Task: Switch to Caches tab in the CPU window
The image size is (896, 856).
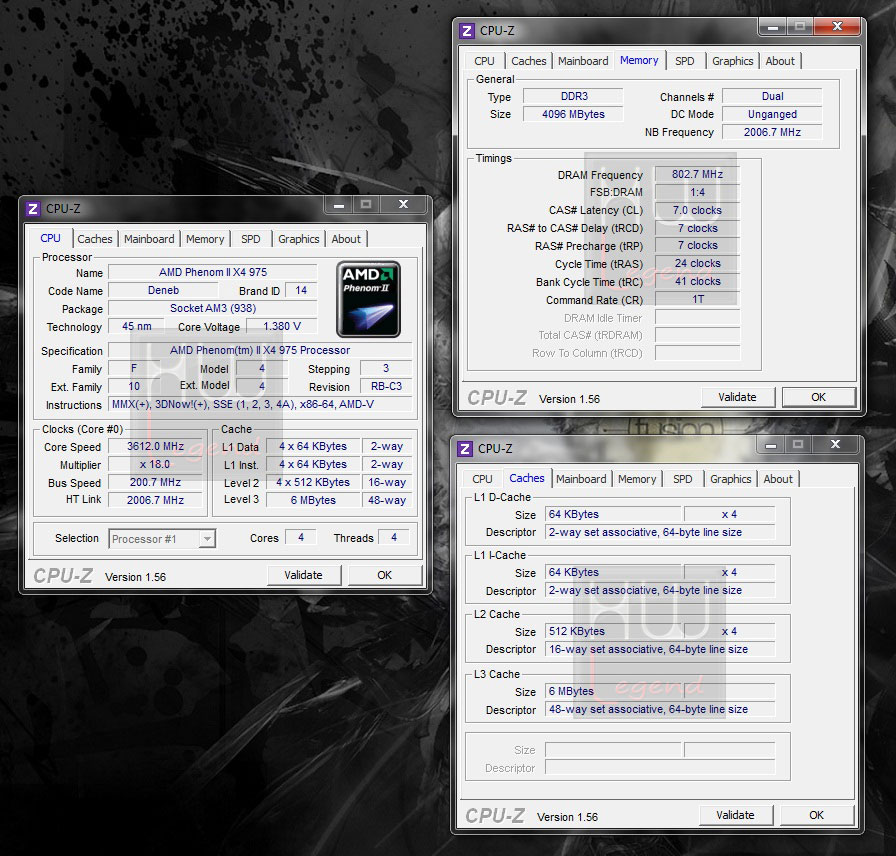Action: click(95, 239)
